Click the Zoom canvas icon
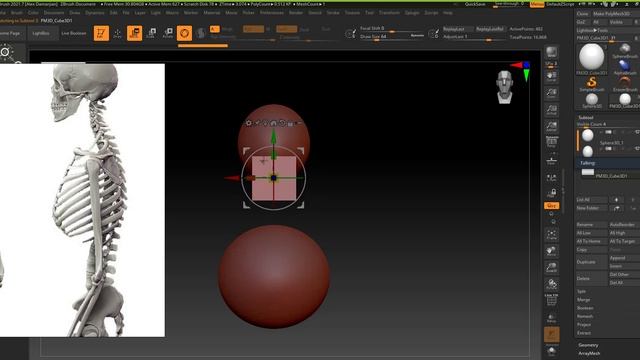The image size is (640, 360). point(551,93)
